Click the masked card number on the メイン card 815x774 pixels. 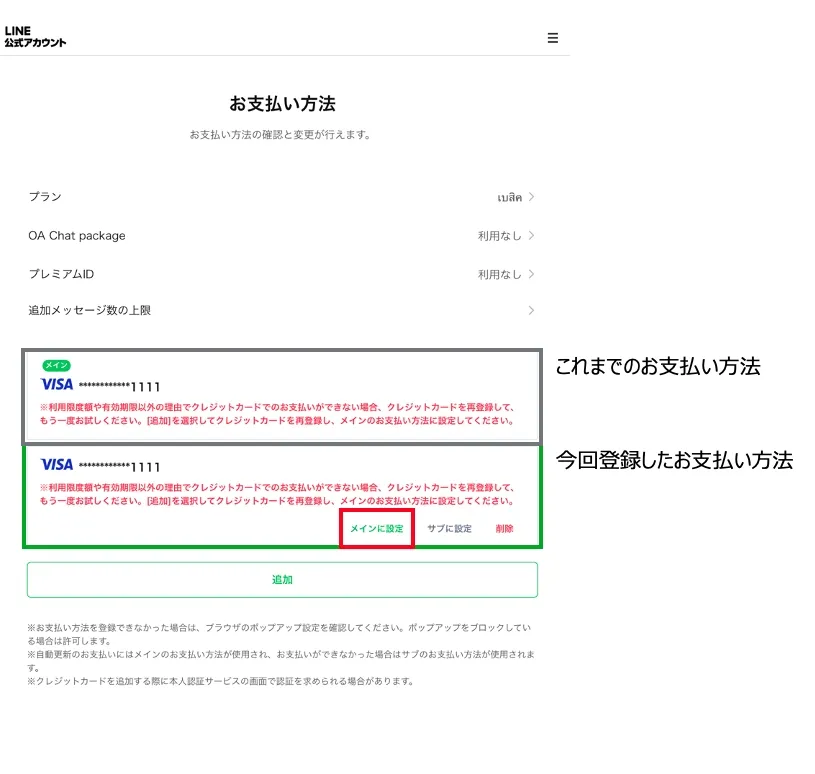click(x=119, y=386)
